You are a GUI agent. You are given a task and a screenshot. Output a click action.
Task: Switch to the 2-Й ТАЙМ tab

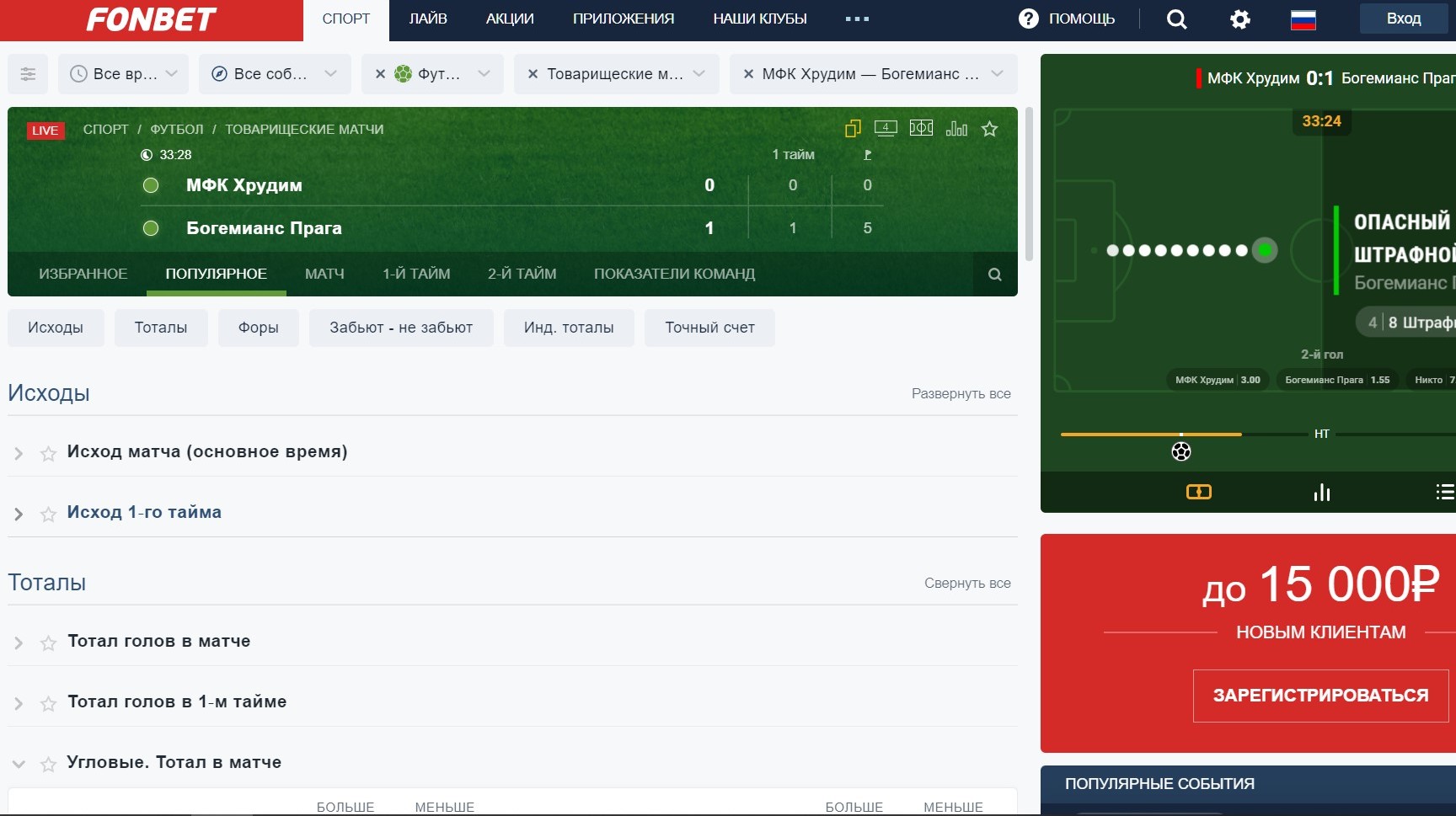pyautogui.click(x=522, y=274)
